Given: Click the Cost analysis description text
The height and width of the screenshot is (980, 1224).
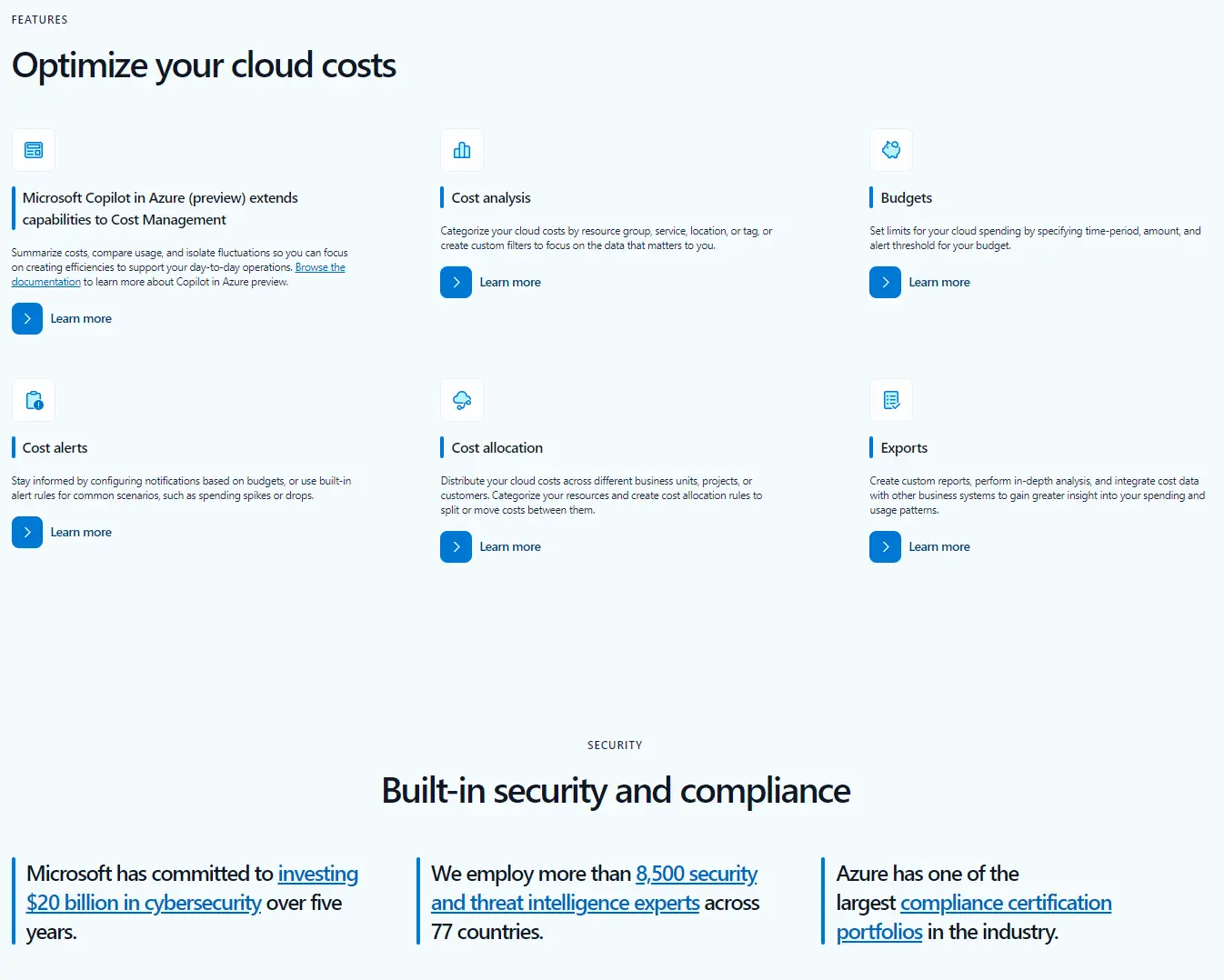Looking at the screenshot, I should [x=607, y=238].
